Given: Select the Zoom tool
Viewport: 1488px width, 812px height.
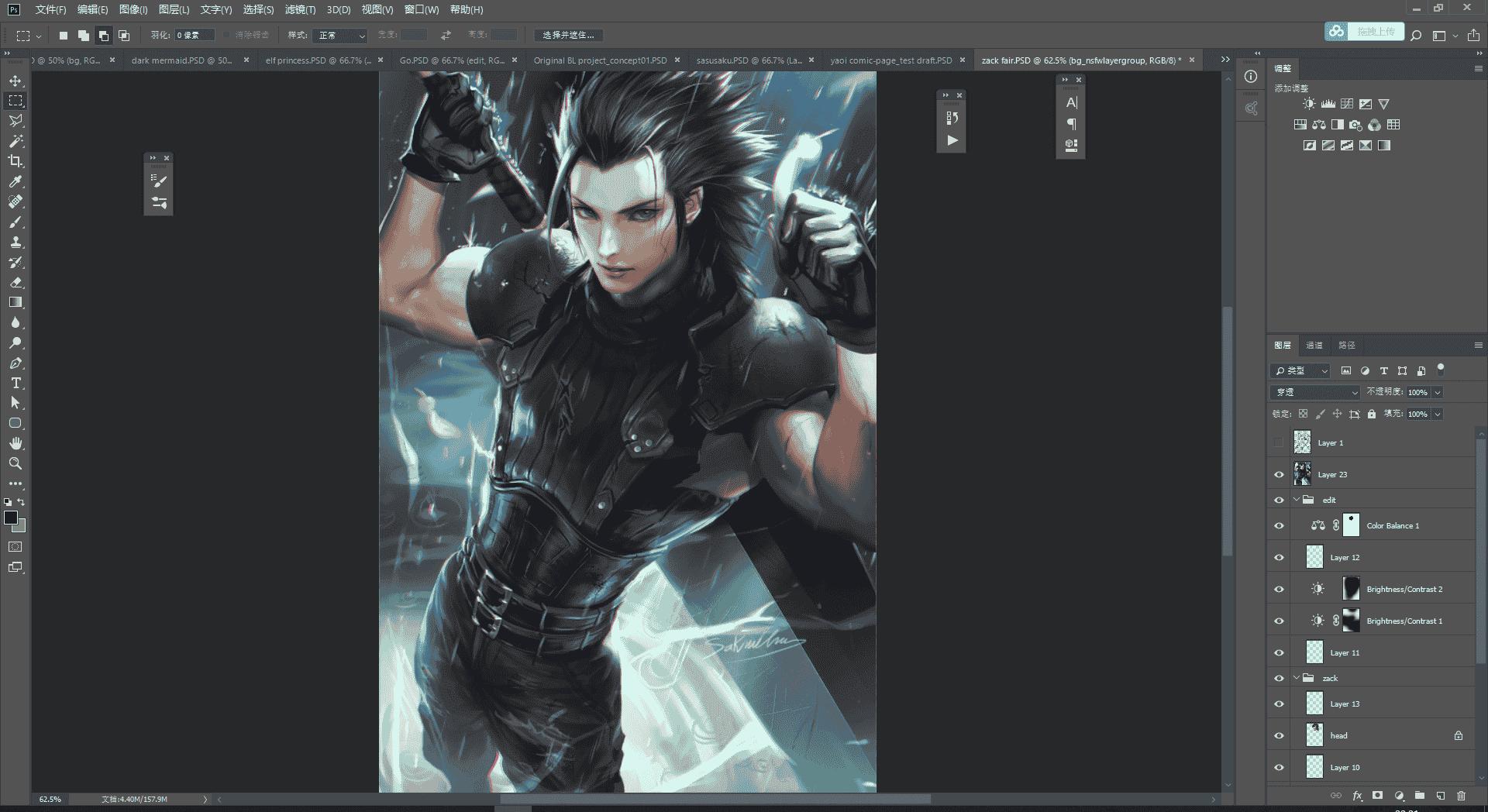Looking at the screenshot, I should point(15,463).
